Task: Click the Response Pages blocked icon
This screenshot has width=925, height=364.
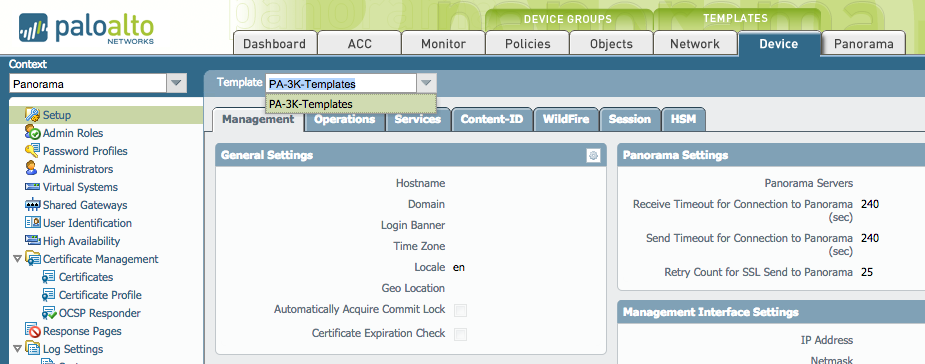Action: coord(32,331)
